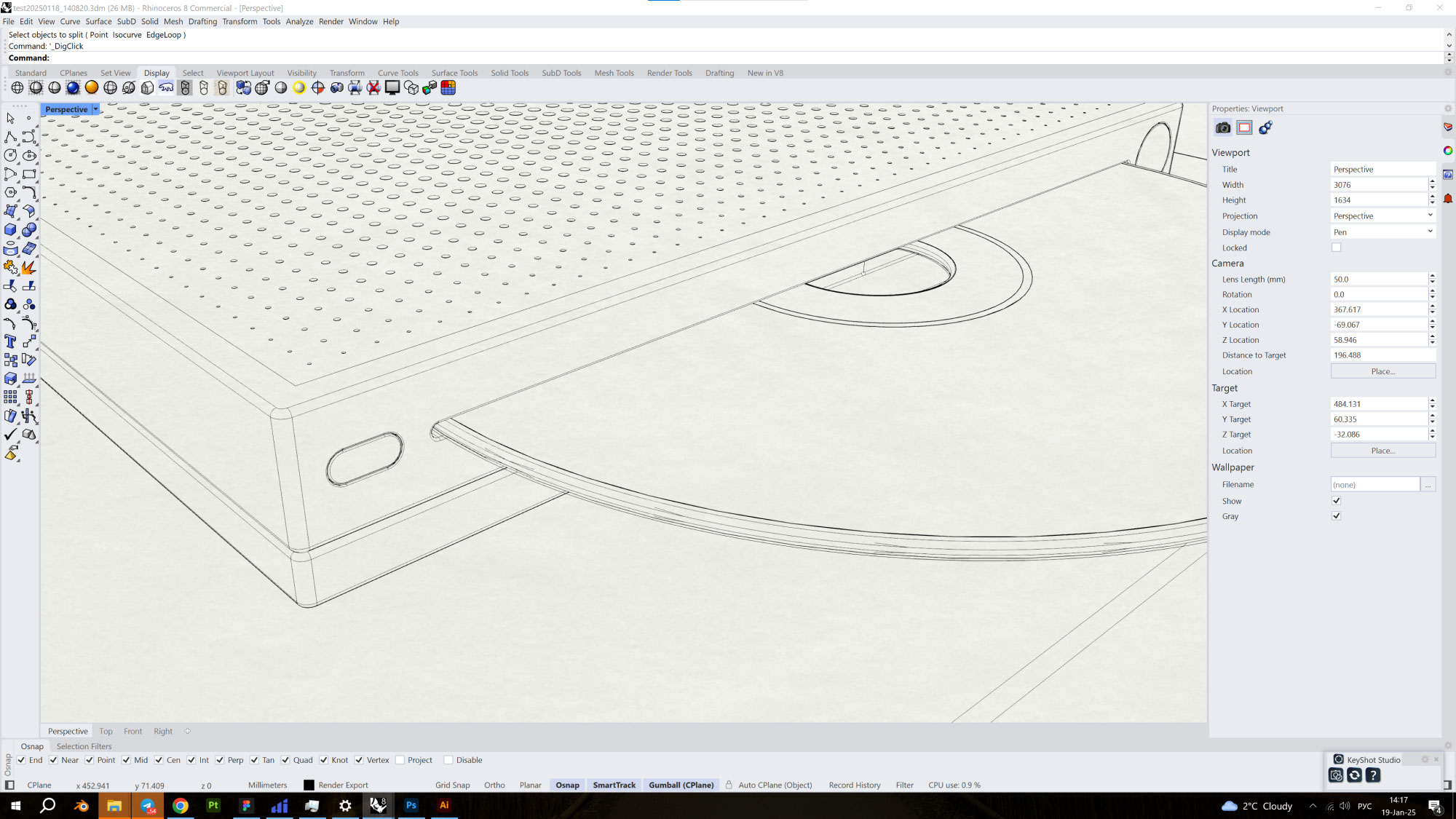This screenshot has height=819, width=1456.
Task: Open the Display mode dropdown showing Pen
Action: pos(1382,232)
